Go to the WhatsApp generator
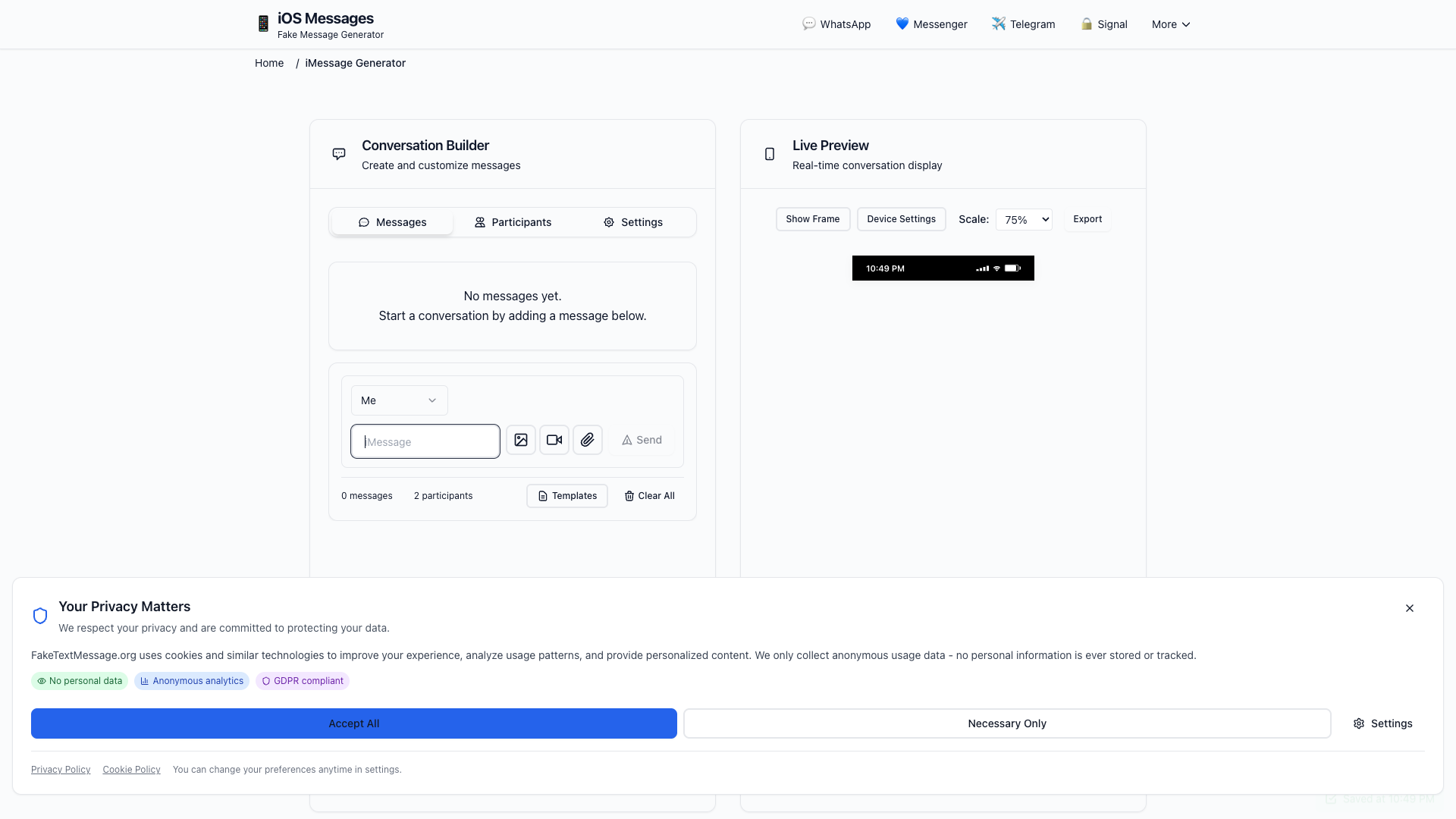The image size is (1456, 819). point(836,24)
